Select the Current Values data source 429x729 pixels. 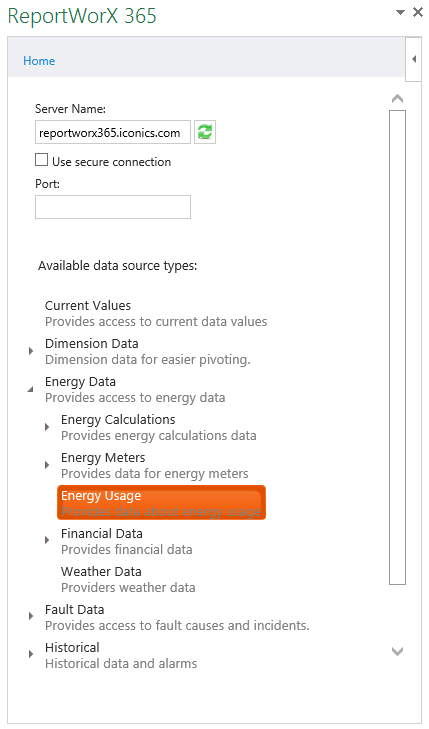pos(156,313)
